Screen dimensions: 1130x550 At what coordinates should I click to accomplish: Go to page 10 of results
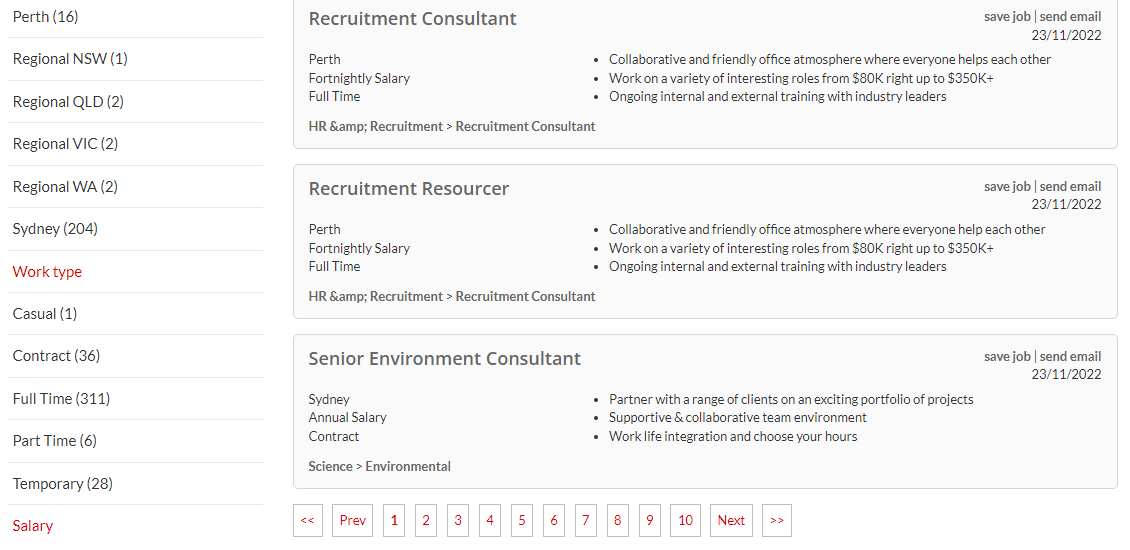point(685,520)
